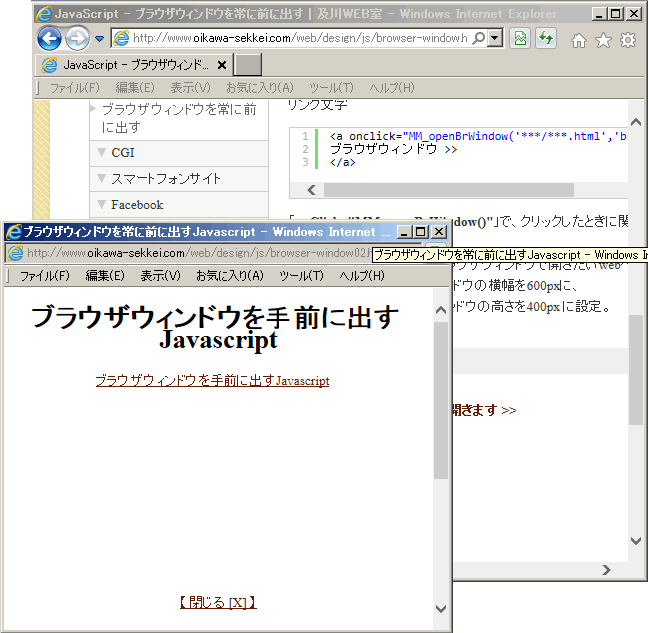This screenshot has width=648, height=633.
Task: Click the IE logo in the popup title bar
Action: click(14, 232)
